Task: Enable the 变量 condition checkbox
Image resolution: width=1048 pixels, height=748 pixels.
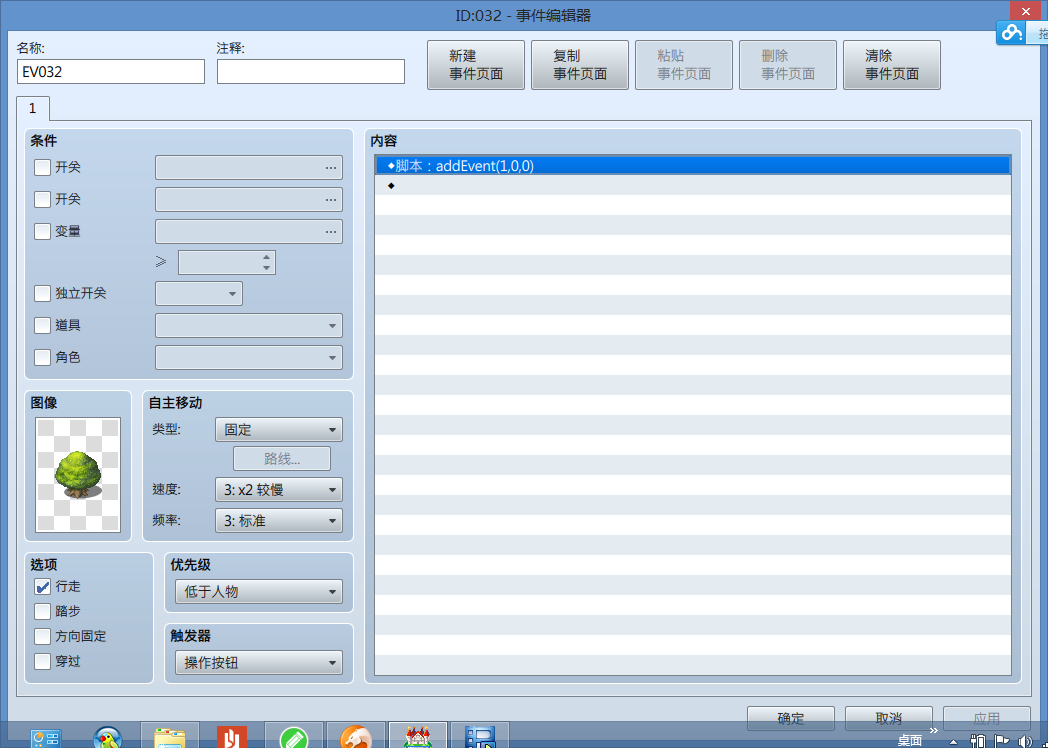Action: (x=42, y=231)
